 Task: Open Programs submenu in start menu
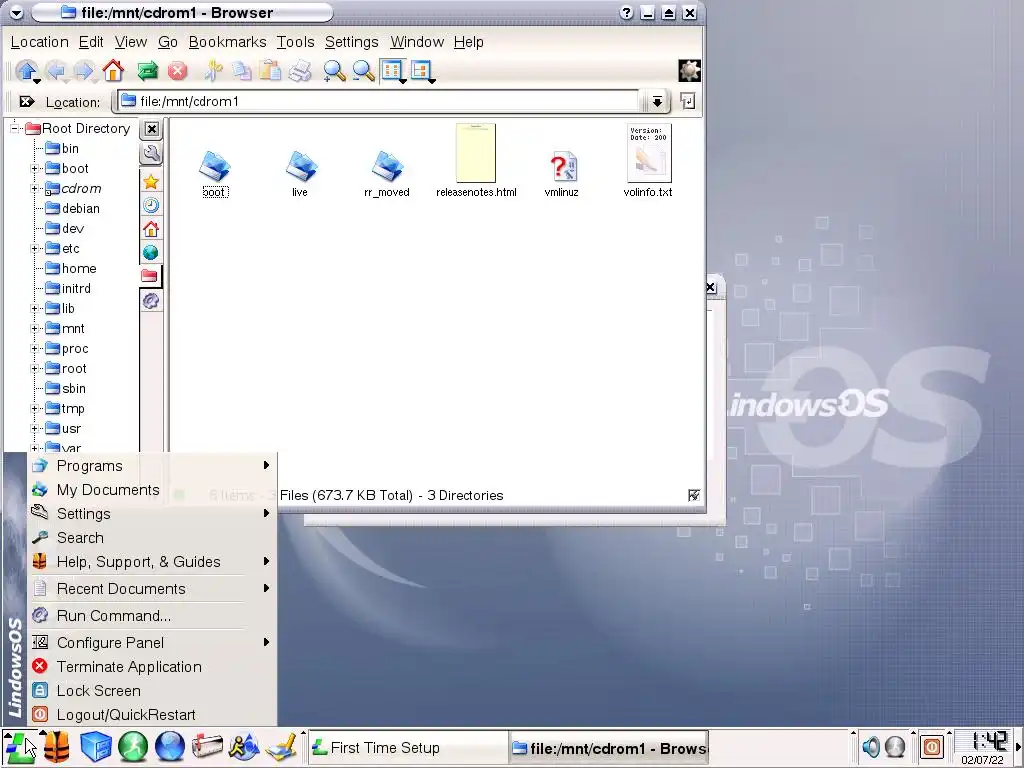pyautogui.click(x=152, y=466)
